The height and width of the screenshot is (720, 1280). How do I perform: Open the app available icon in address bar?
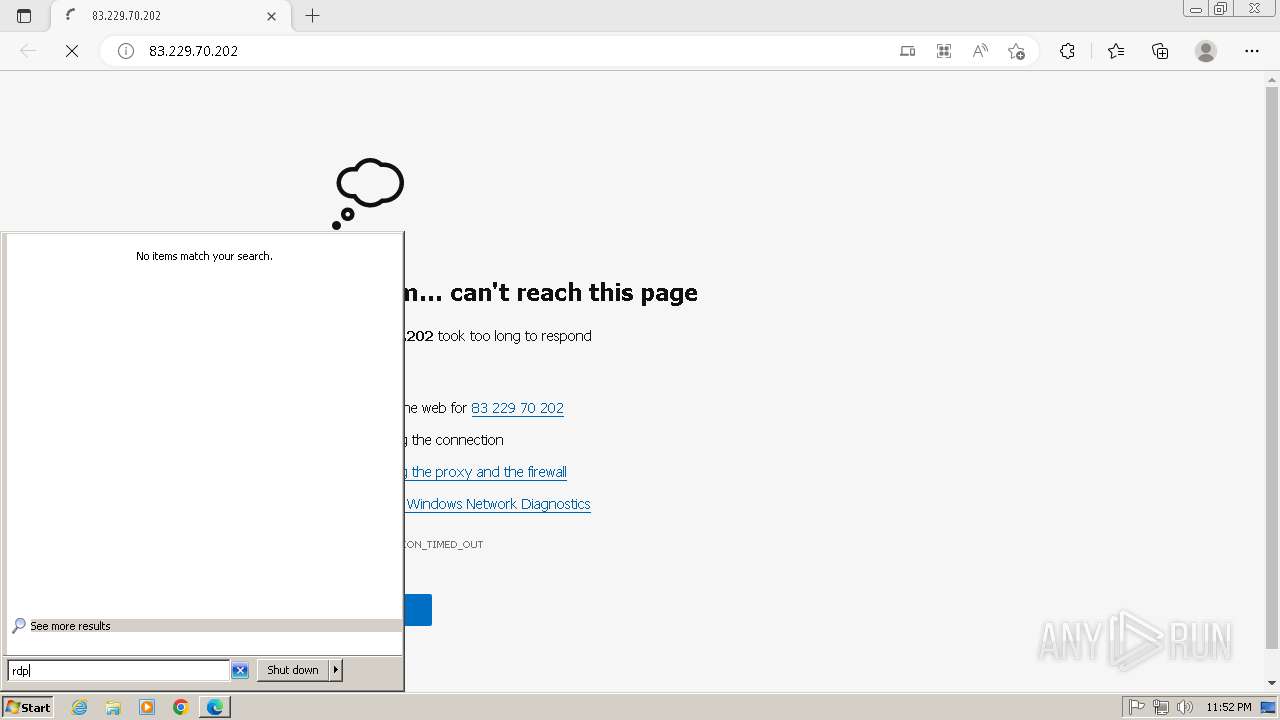click(x=907, y=51)
